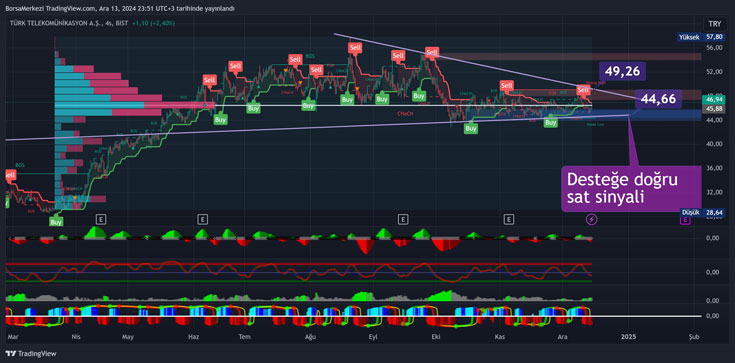Select the lowest Buy label under volume profile
Image resolution: width=735 pixels, height=363 pixels.
tap(56, 222)
